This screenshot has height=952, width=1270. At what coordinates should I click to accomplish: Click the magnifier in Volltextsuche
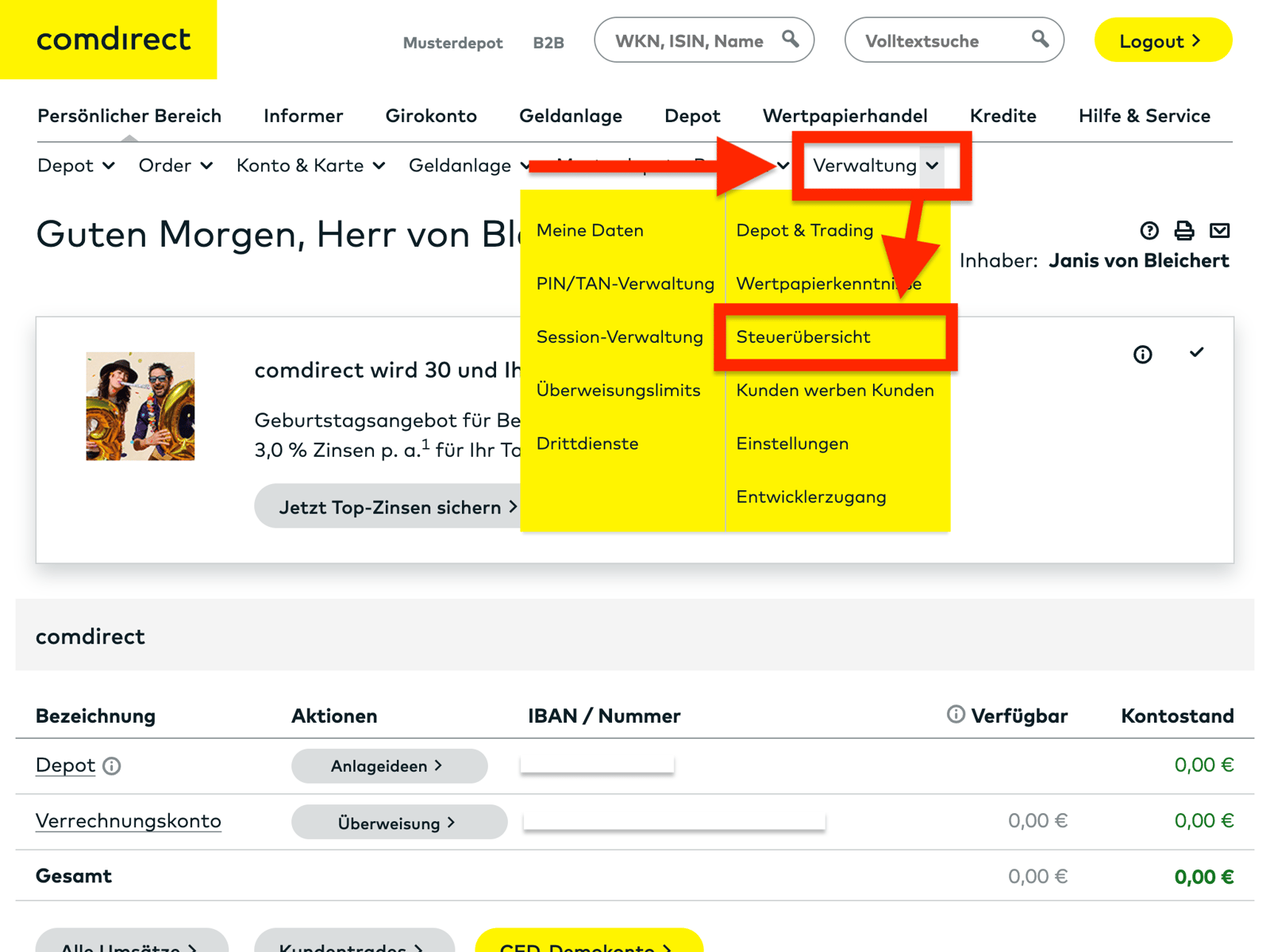click(1041, 39)
